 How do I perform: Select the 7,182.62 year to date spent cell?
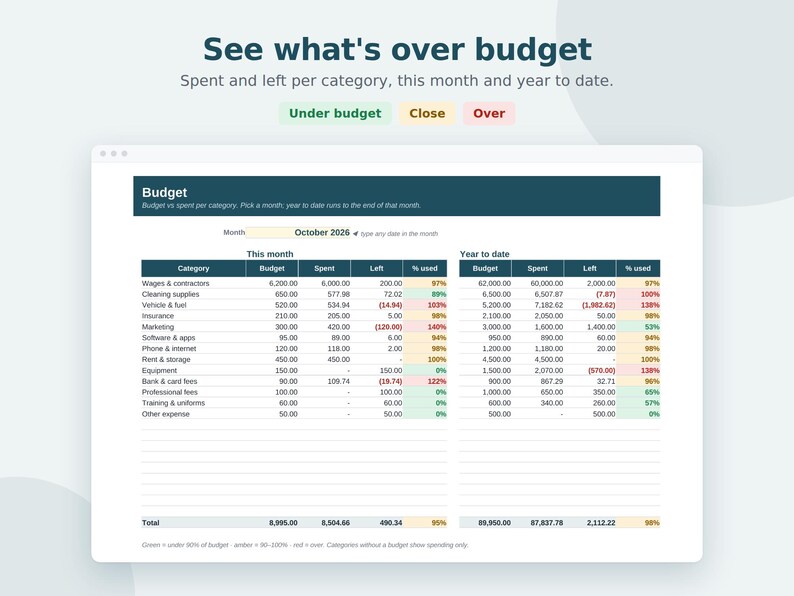537,305
